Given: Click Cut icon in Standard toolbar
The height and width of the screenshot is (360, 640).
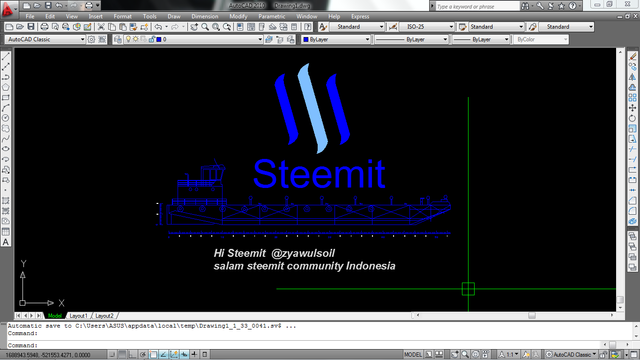Looking at the screenshot, I should (x=101, y=27).
